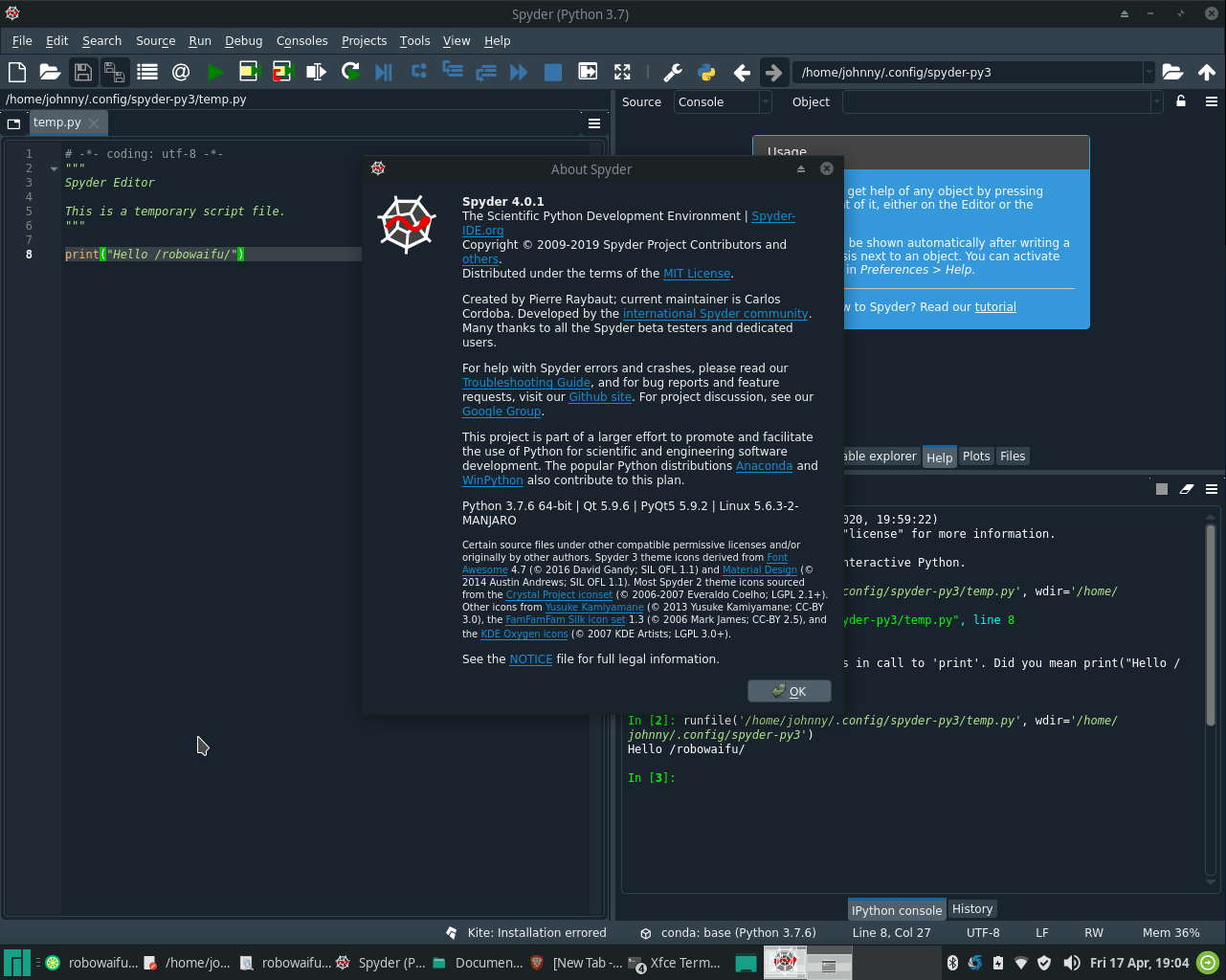This screenshot has width=1226, height=980.
Task: Toggle fullscreen mode with the four-arrows icon
Action: click(622, 72)
